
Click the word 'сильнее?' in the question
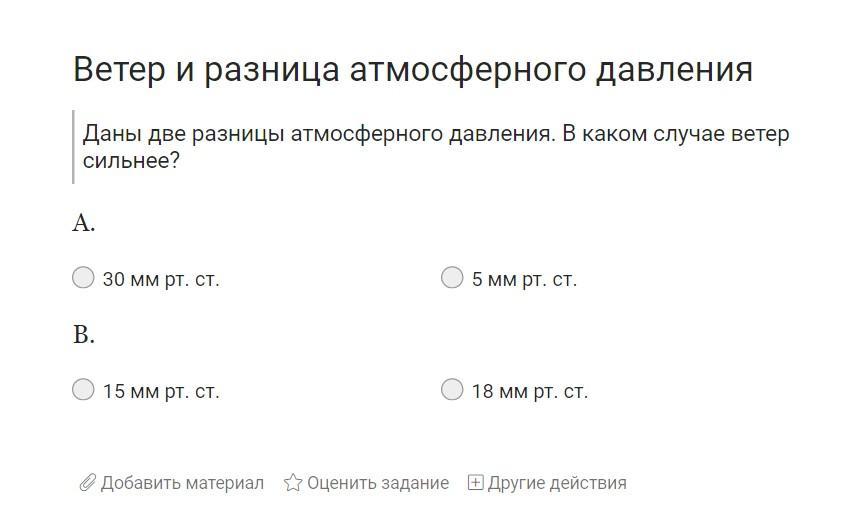click(x=131, y=160)
